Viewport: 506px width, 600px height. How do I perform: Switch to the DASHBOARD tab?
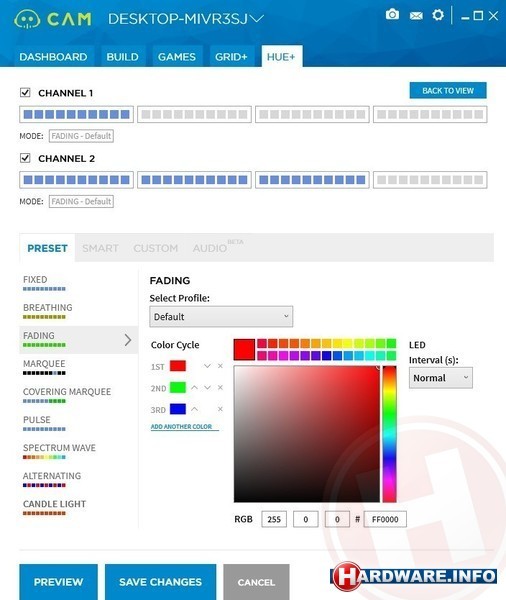(x=53, y=57)
